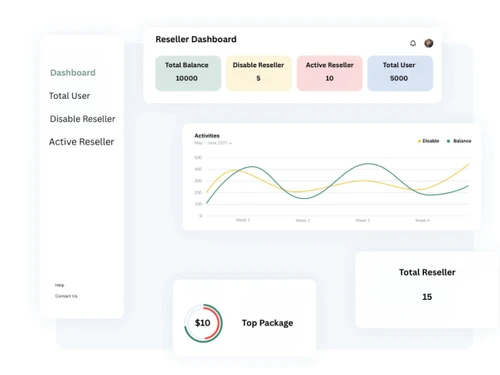
Task: Open Disable Reseller sidebar item
Action: point(82,119)
